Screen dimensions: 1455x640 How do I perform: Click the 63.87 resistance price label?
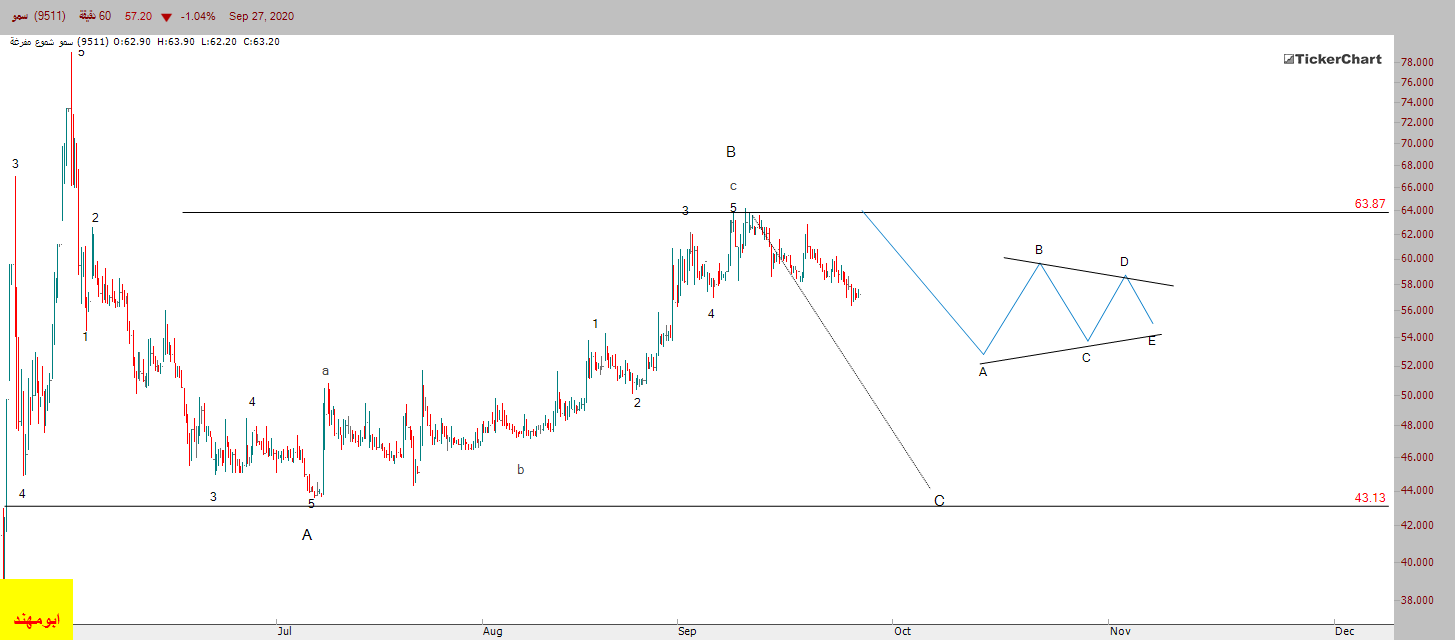(x=1370, y=204)
